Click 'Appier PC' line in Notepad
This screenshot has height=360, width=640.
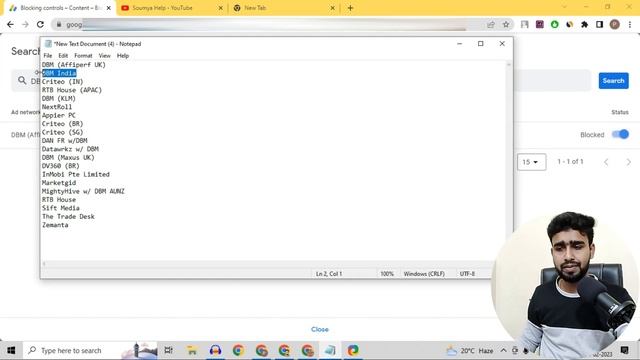click(x=59, y=116)
